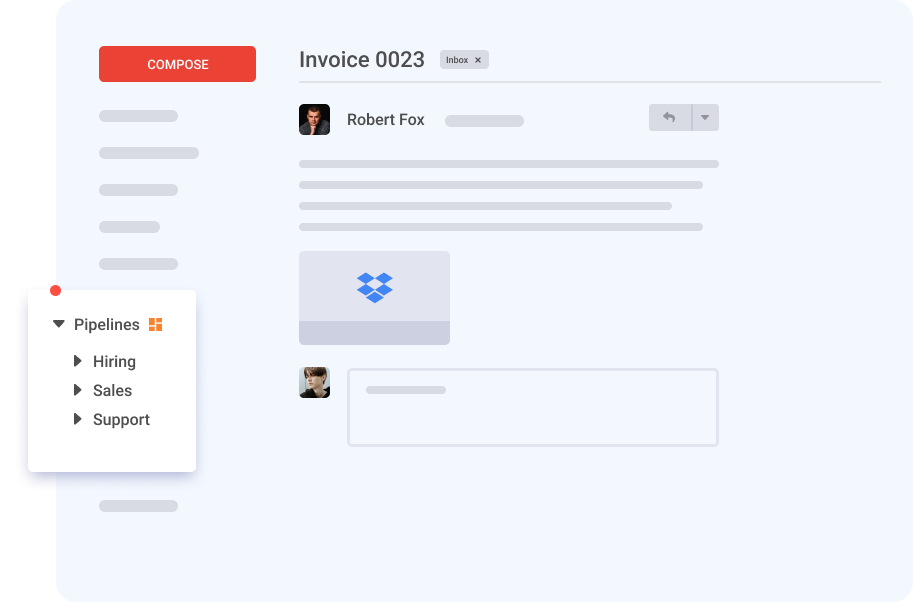
Task: Expand the Sales pipeline
Action: point(78,390)
